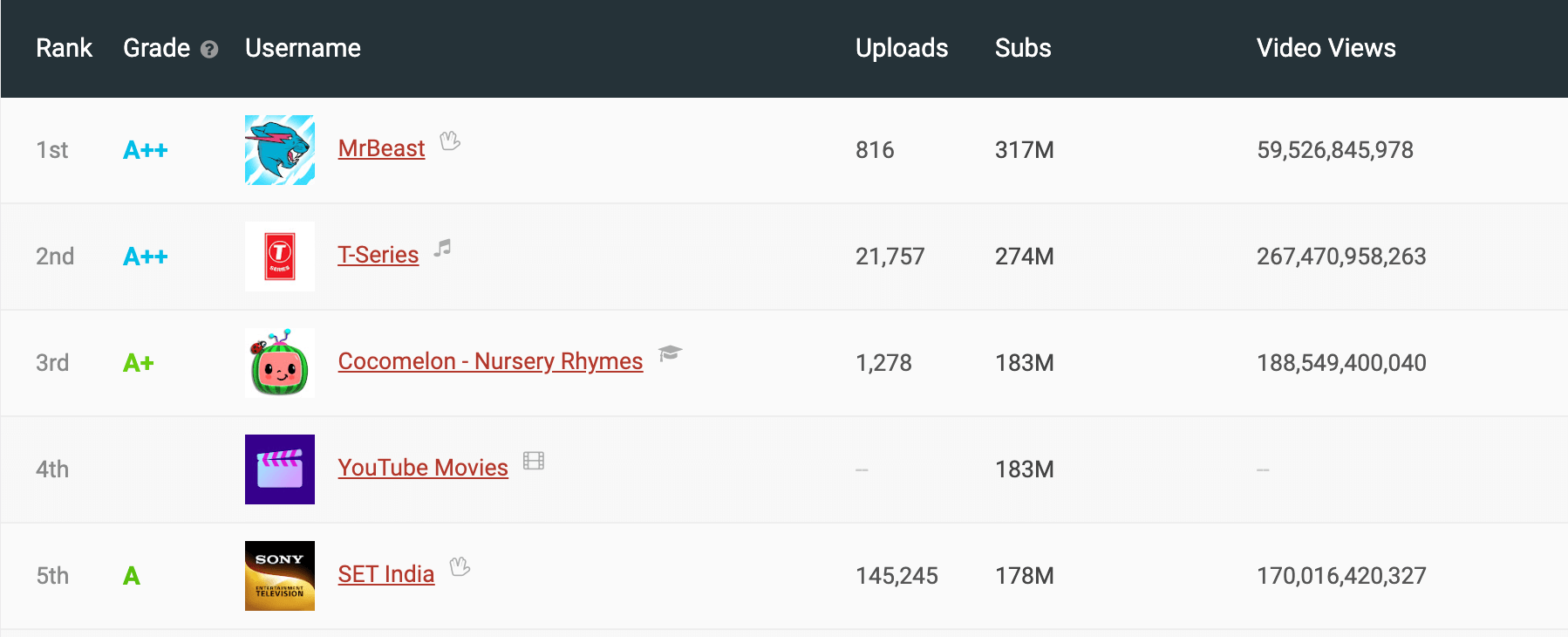Screen dimensions: 1568x637
Task: Click the Subs column header
Action: click(x=1022, y=48)
